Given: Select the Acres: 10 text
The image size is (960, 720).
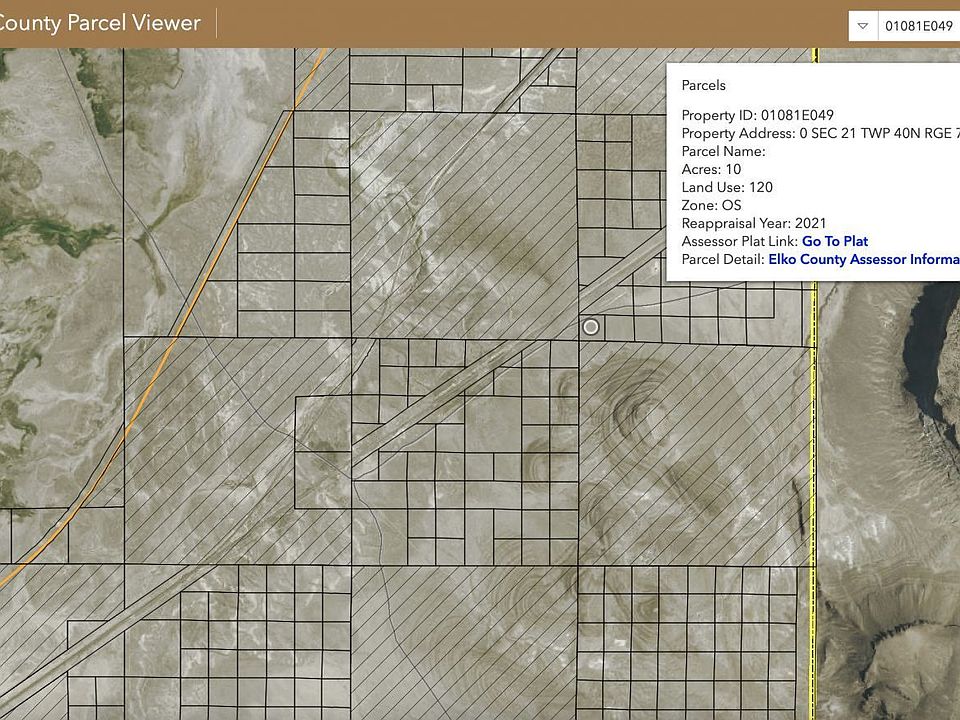Looking at the screenshot, I should tap(711, 169).
